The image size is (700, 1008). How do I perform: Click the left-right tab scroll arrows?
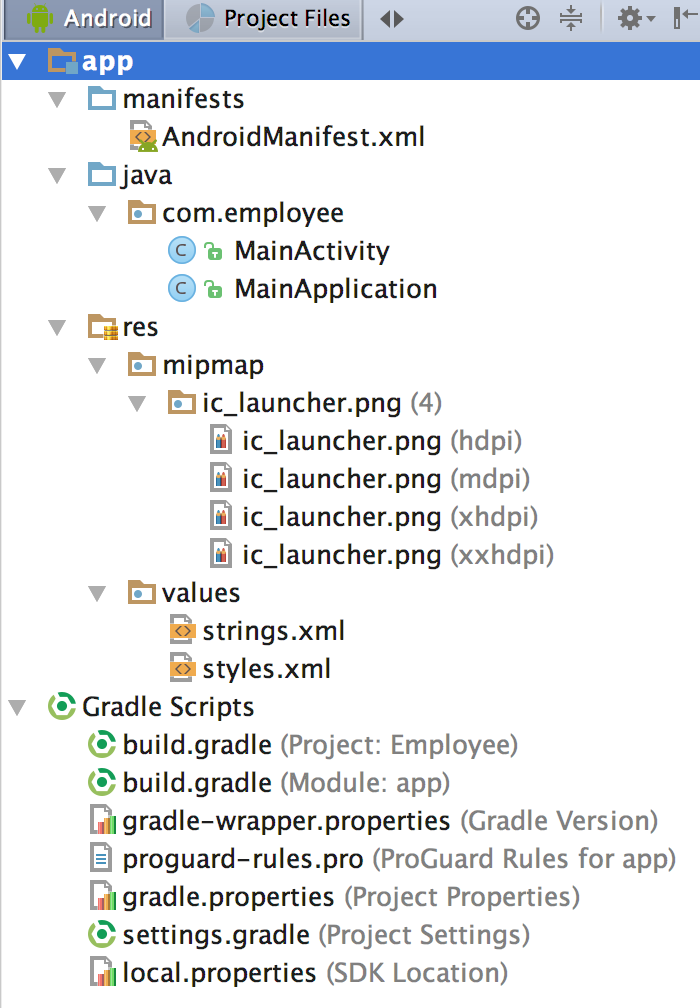[392, 18]
